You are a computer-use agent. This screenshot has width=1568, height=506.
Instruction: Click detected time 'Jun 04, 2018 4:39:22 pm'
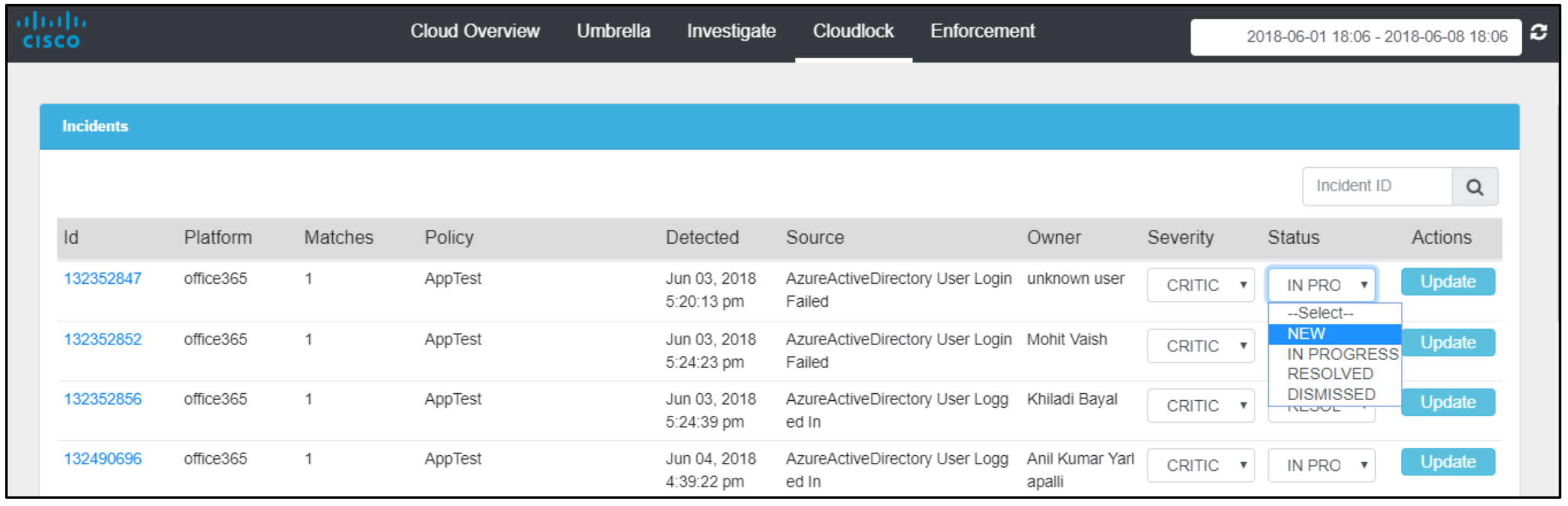[x=711, y=470]
